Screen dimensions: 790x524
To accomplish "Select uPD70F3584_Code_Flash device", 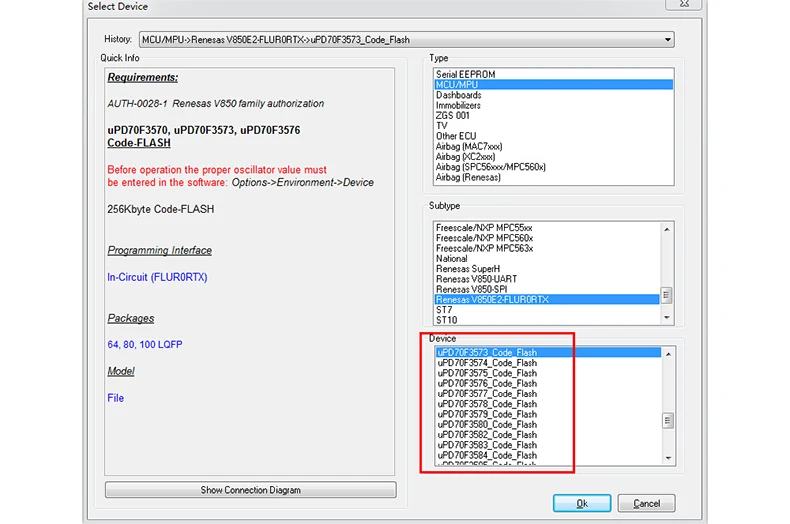I will click(x=548, y=455).
